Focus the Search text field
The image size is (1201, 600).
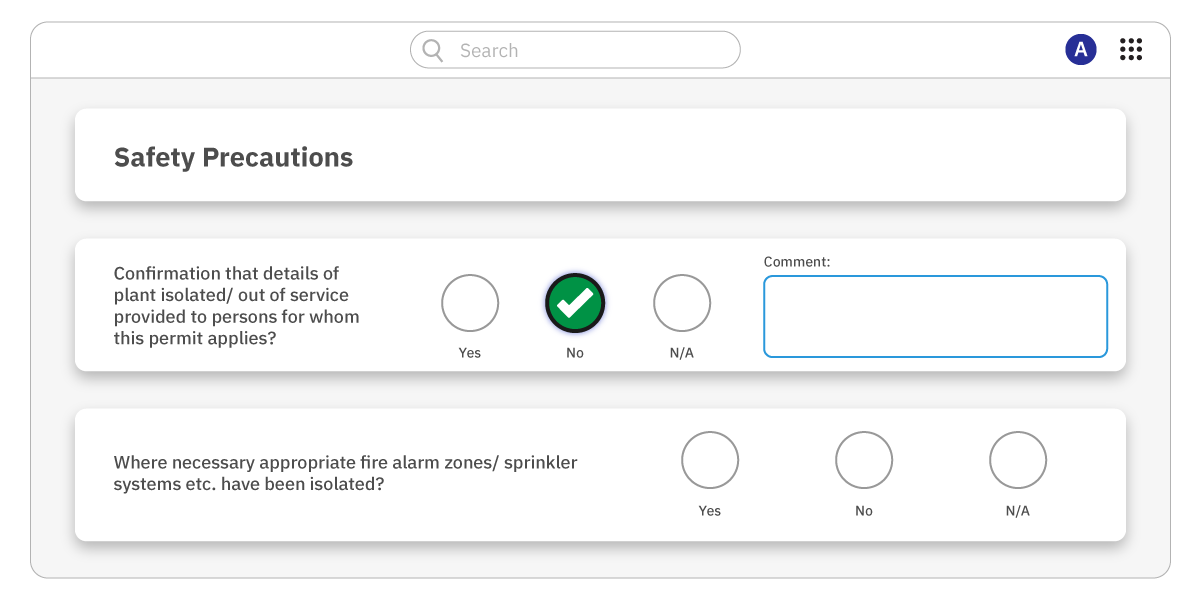pyautogui.click(x=575, y=50)
